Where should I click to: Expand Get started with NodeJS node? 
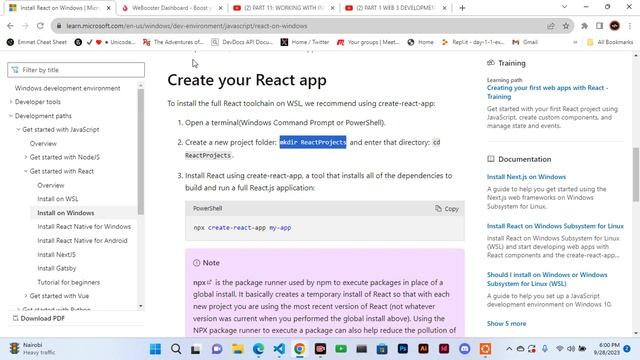(x=26, y=157)
